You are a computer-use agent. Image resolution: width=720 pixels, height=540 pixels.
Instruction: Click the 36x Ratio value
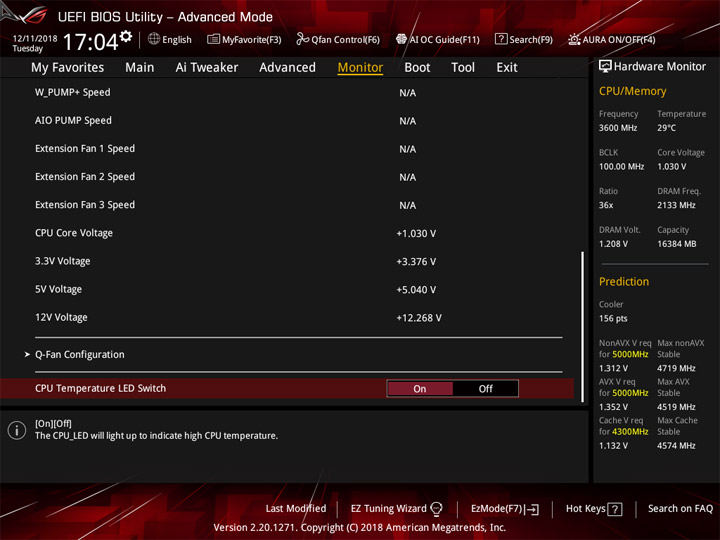tap(606, 205)
